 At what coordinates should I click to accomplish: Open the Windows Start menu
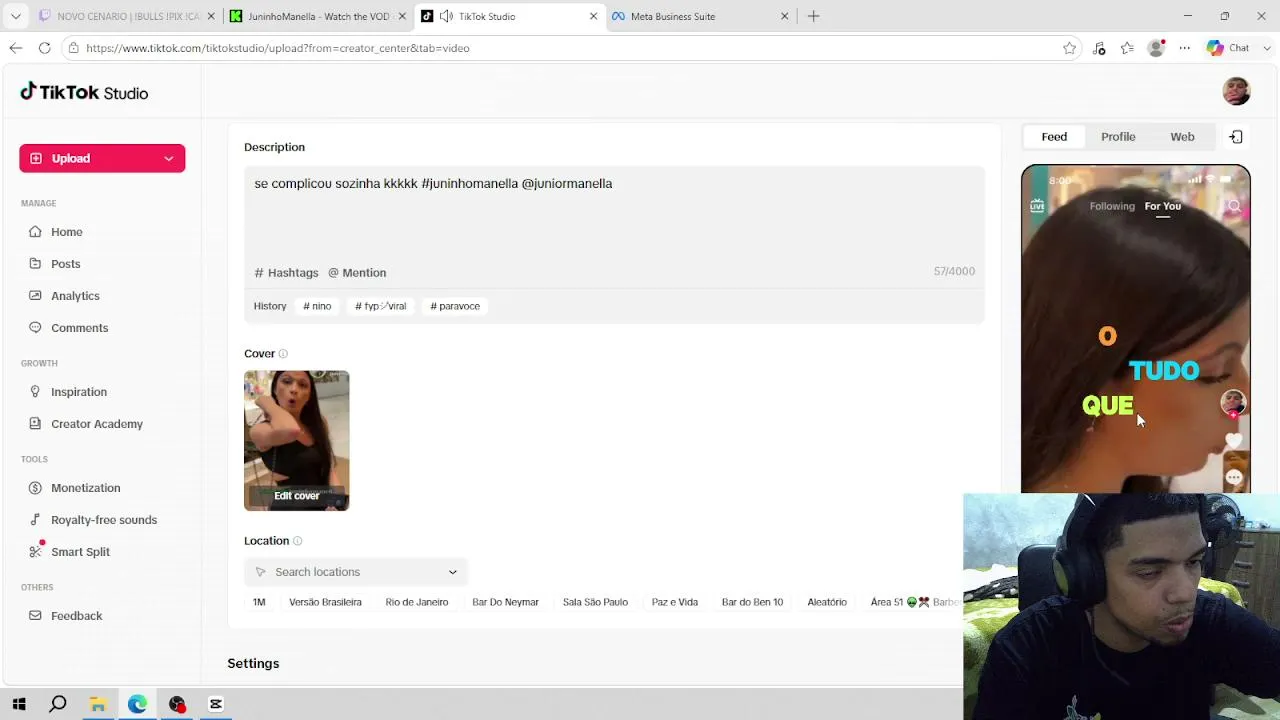(x=19, y=704)
